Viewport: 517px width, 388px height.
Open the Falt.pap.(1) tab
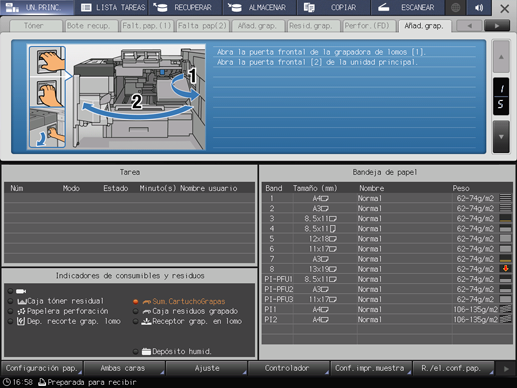click(x=147, y=26)
